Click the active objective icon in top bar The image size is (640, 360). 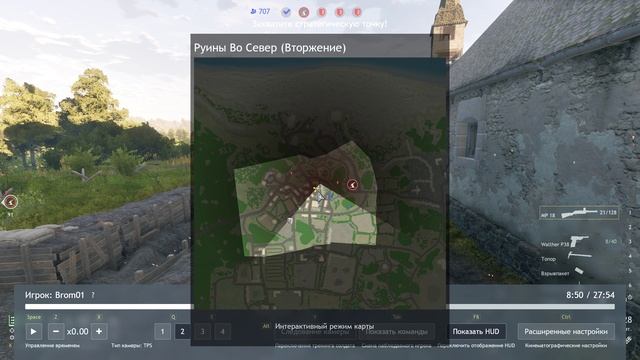coord(304,12)
